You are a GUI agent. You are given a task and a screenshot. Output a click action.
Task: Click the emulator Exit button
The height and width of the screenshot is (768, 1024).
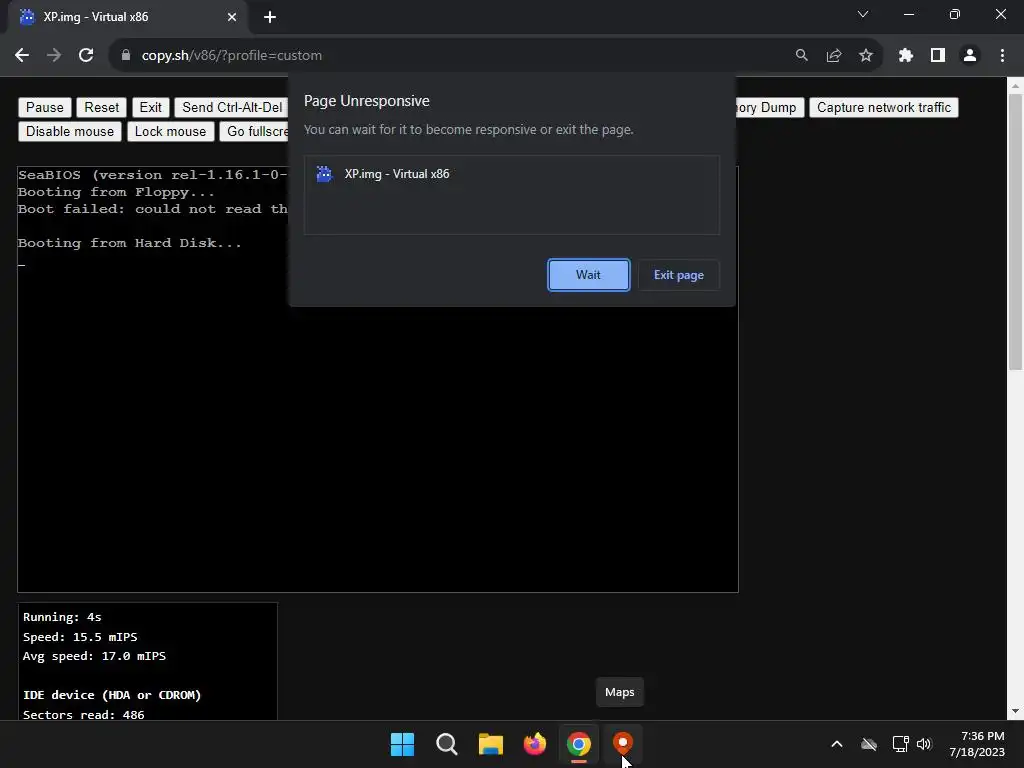coord(150,107)
